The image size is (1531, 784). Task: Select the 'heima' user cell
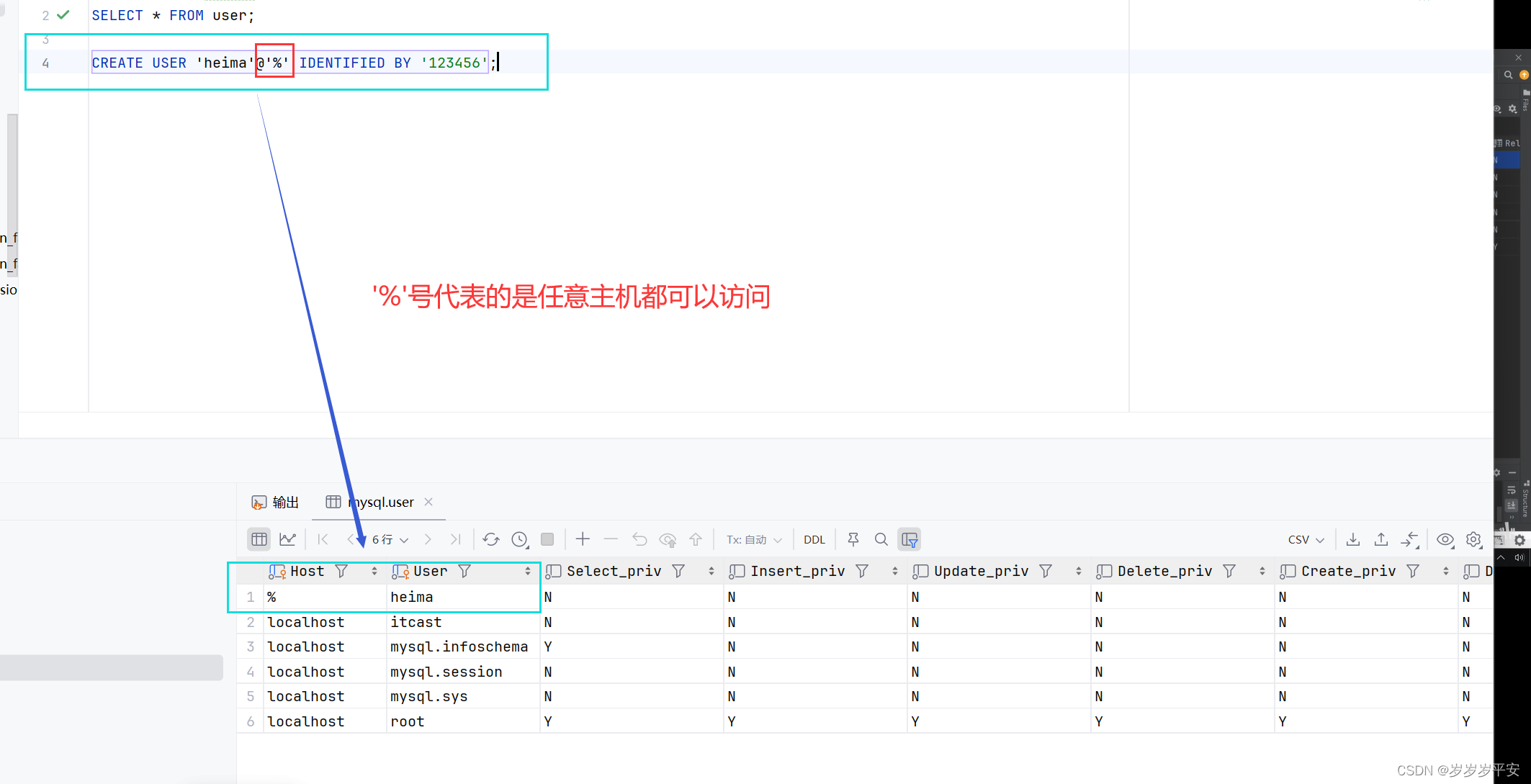(463, 597)
